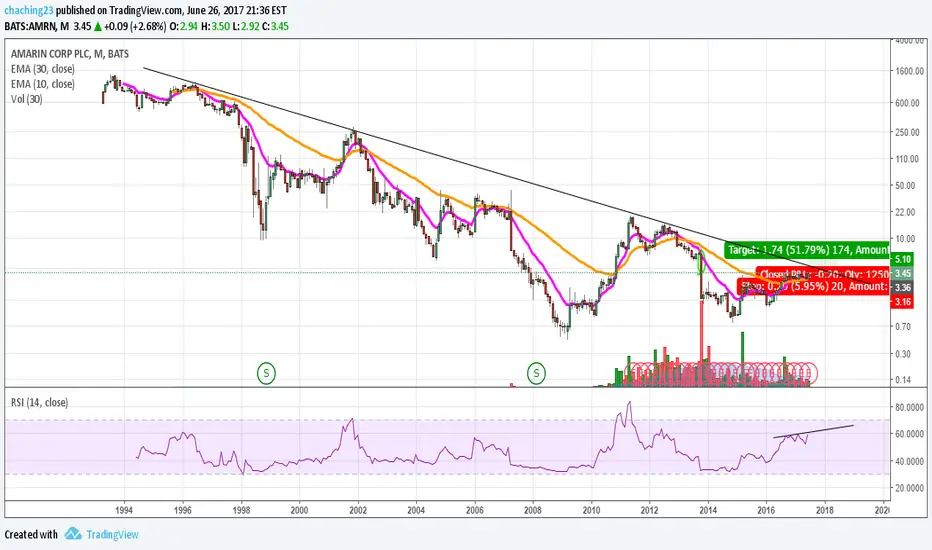Click the split marker S near 1999
932x550 pixels.
pos(266,373)
